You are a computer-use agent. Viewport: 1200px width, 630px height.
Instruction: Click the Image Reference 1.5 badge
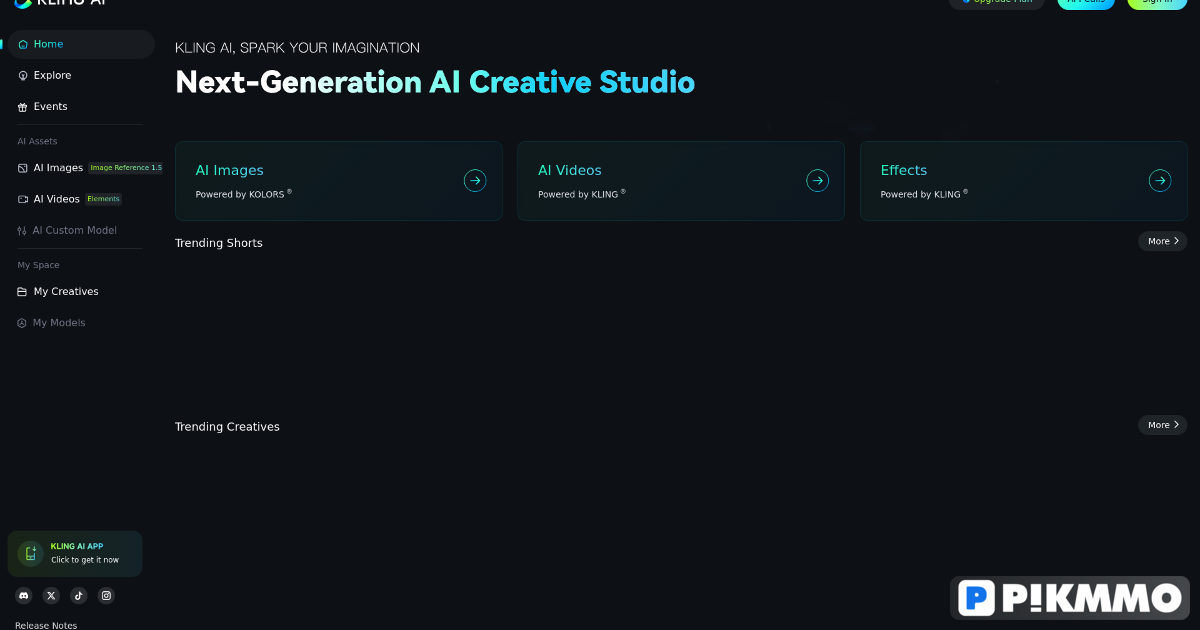(126, 168)
